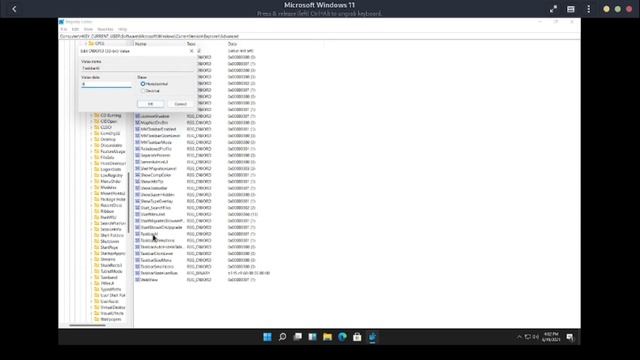Click the folder icon of Wallpapers key
Viewport: 640px width, 360px height.
coord(97,319)
